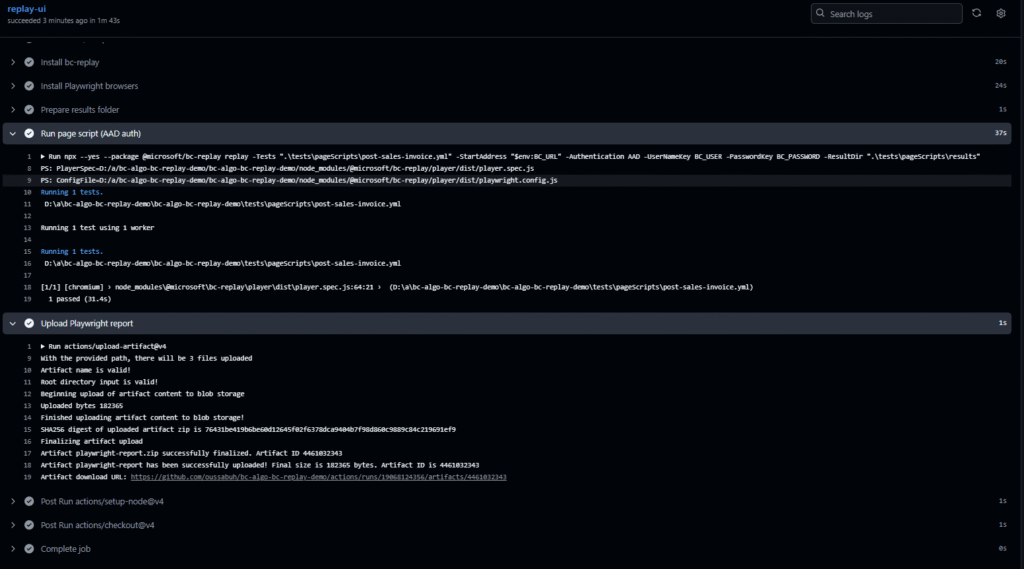Open the log settings gear icon
This screenshot has width=1024, height=569.
(1001, 13)
